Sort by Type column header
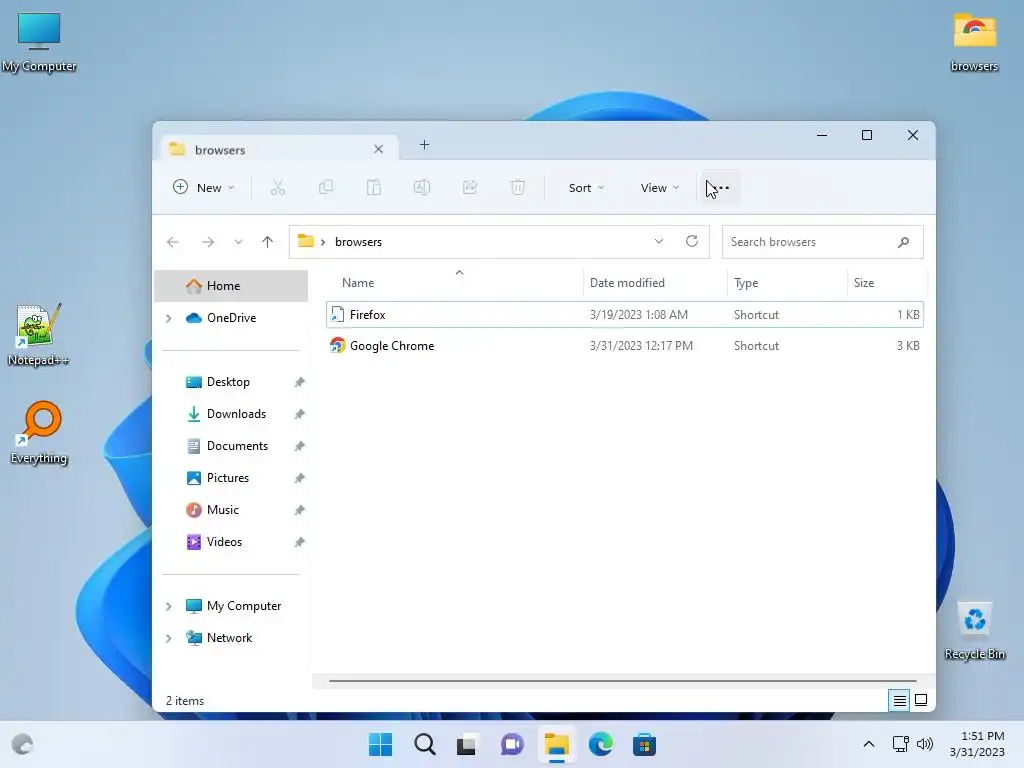 [x=787, y=283]
